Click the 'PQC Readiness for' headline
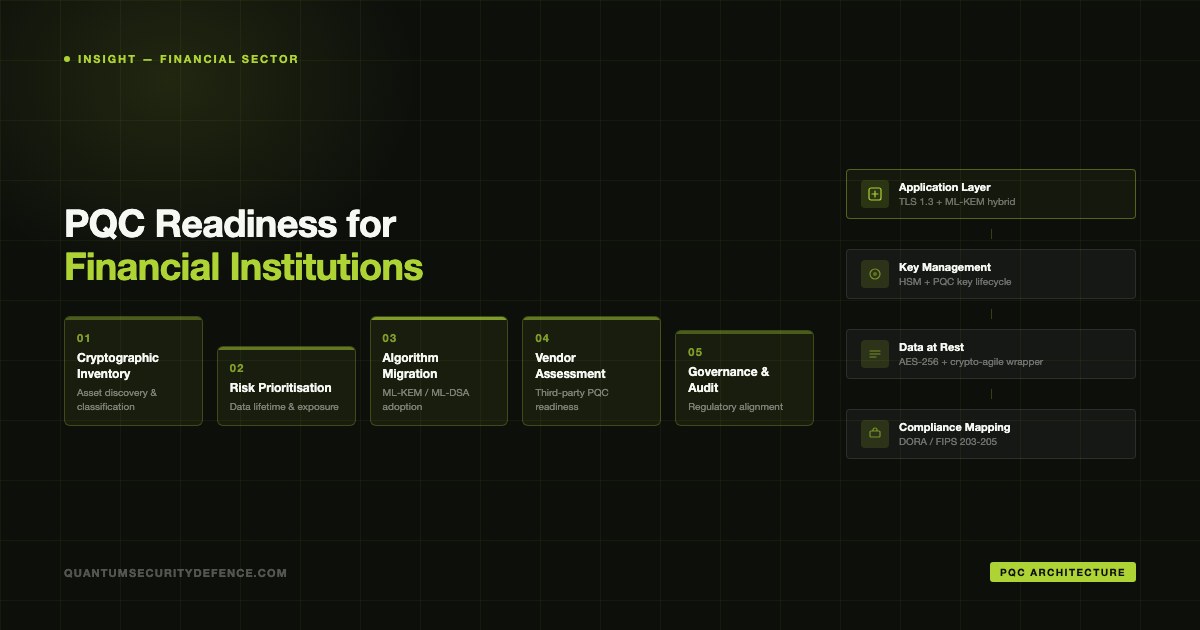 (230, 224)
